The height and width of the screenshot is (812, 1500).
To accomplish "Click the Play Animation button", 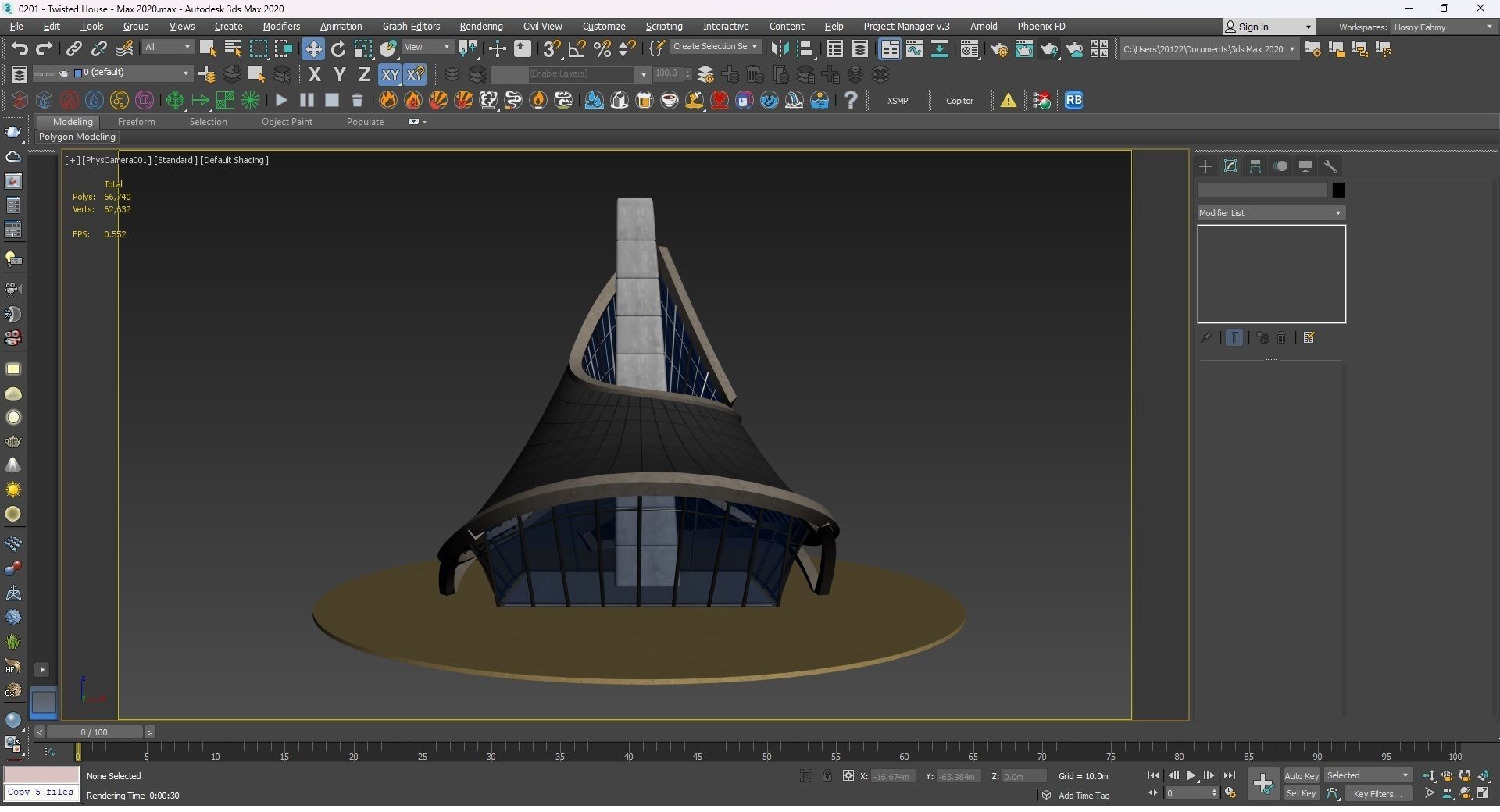I will click(x=1191, y=776).
